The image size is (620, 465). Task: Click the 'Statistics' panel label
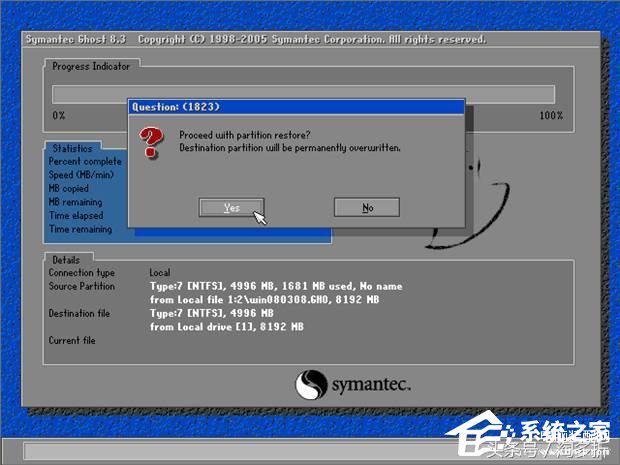(x=72, y=148)
